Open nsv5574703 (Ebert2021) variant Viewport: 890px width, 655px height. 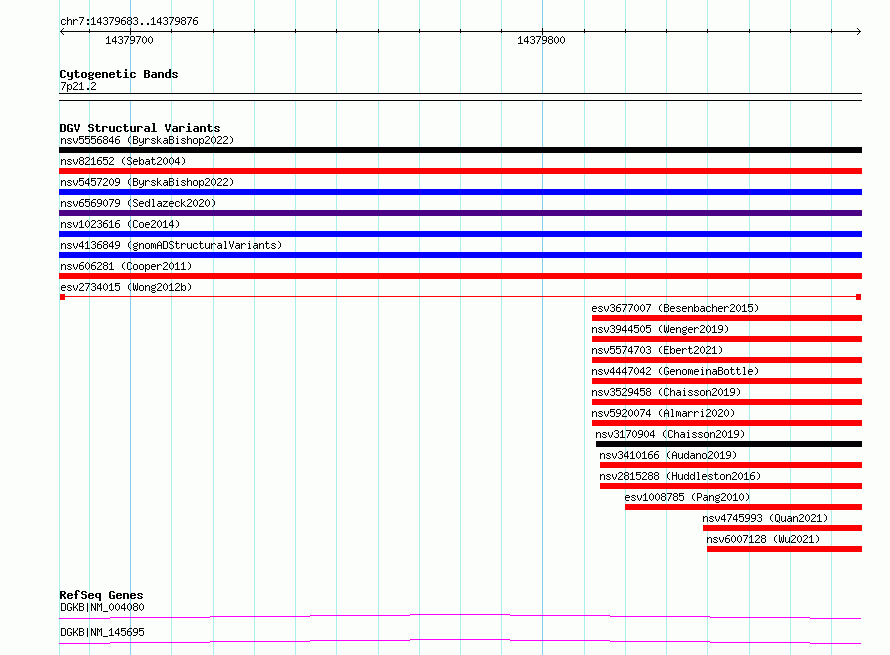pyautogui.click(x=657, y=350)
